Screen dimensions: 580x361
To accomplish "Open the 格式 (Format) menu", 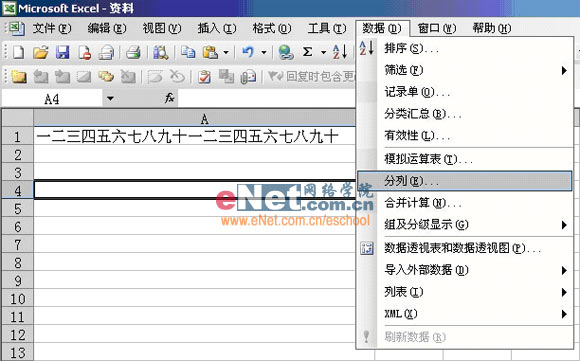I will 272,28.
